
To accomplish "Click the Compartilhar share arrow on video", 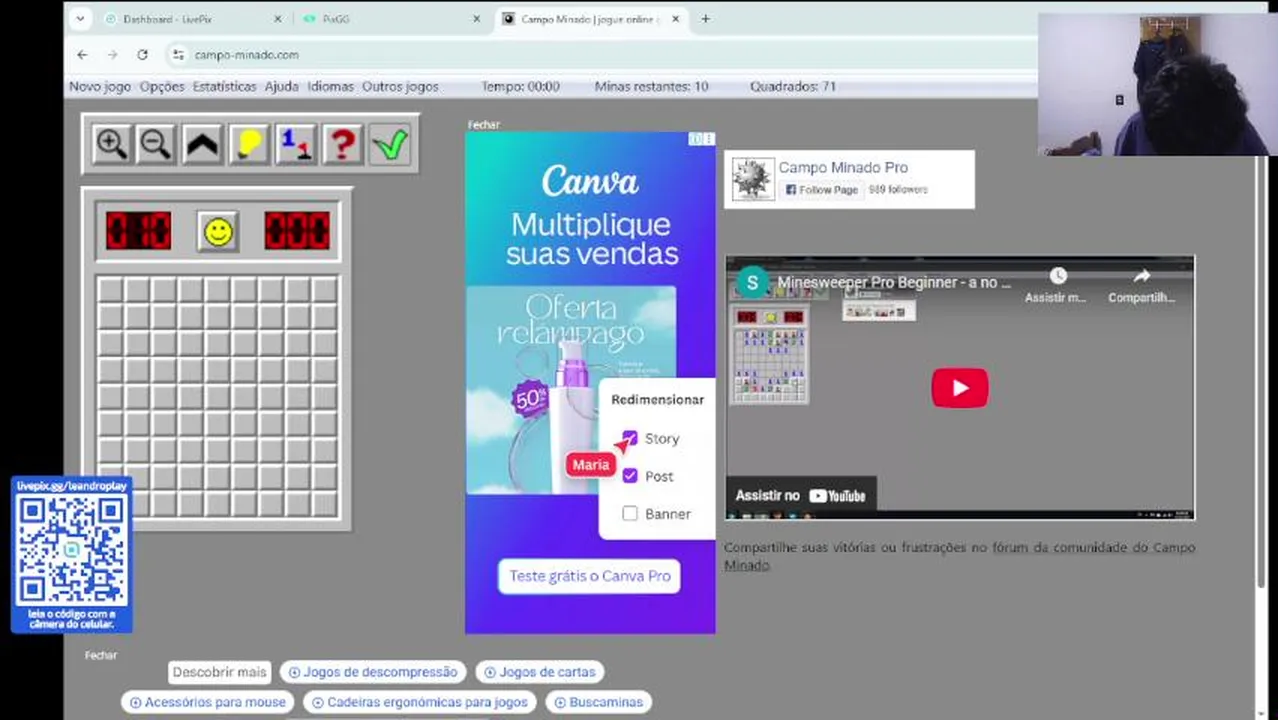I will [x=1141, y=276].
